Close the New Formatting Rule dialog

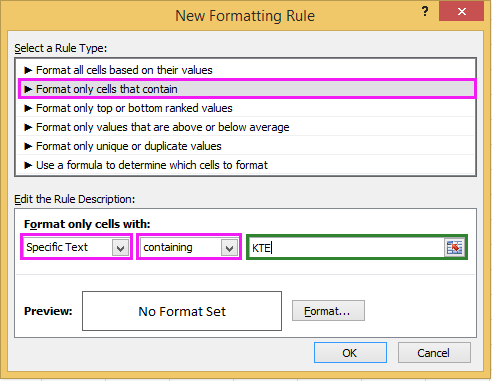(461, 12)
